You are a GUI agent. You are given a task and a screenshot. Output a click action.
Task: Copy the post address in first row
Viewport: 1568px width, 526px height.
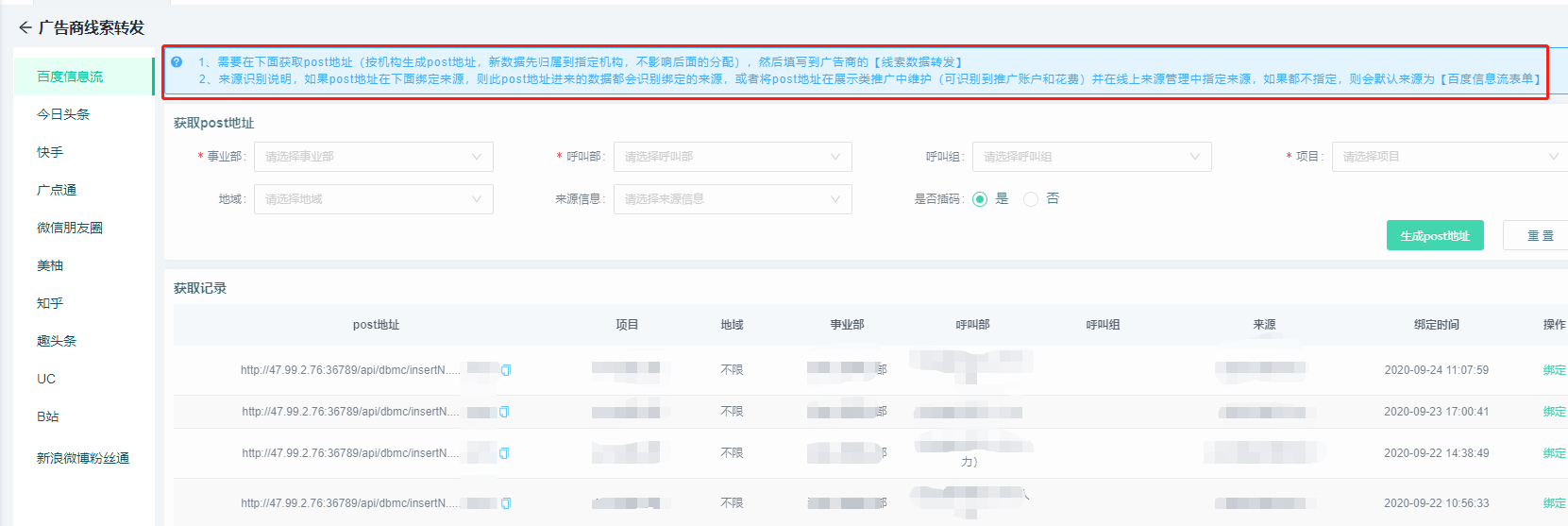pyautogui.click(x=505, y=370)
